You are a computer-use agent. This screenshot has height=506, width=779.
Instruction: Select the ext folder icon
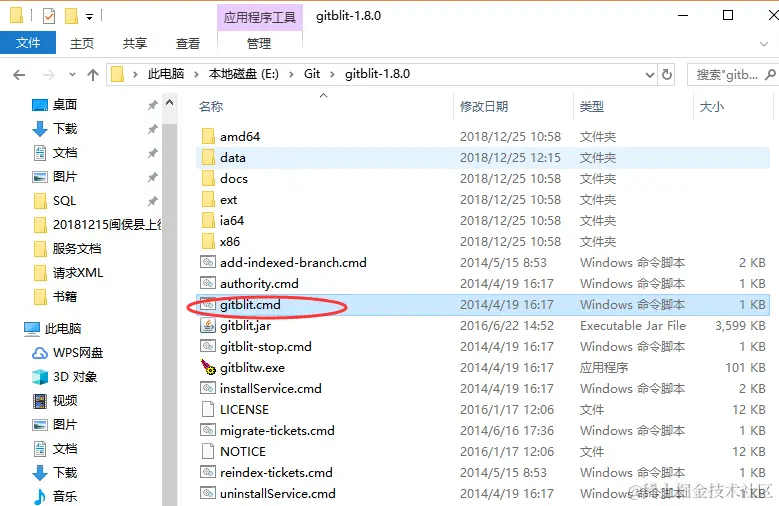208,199
